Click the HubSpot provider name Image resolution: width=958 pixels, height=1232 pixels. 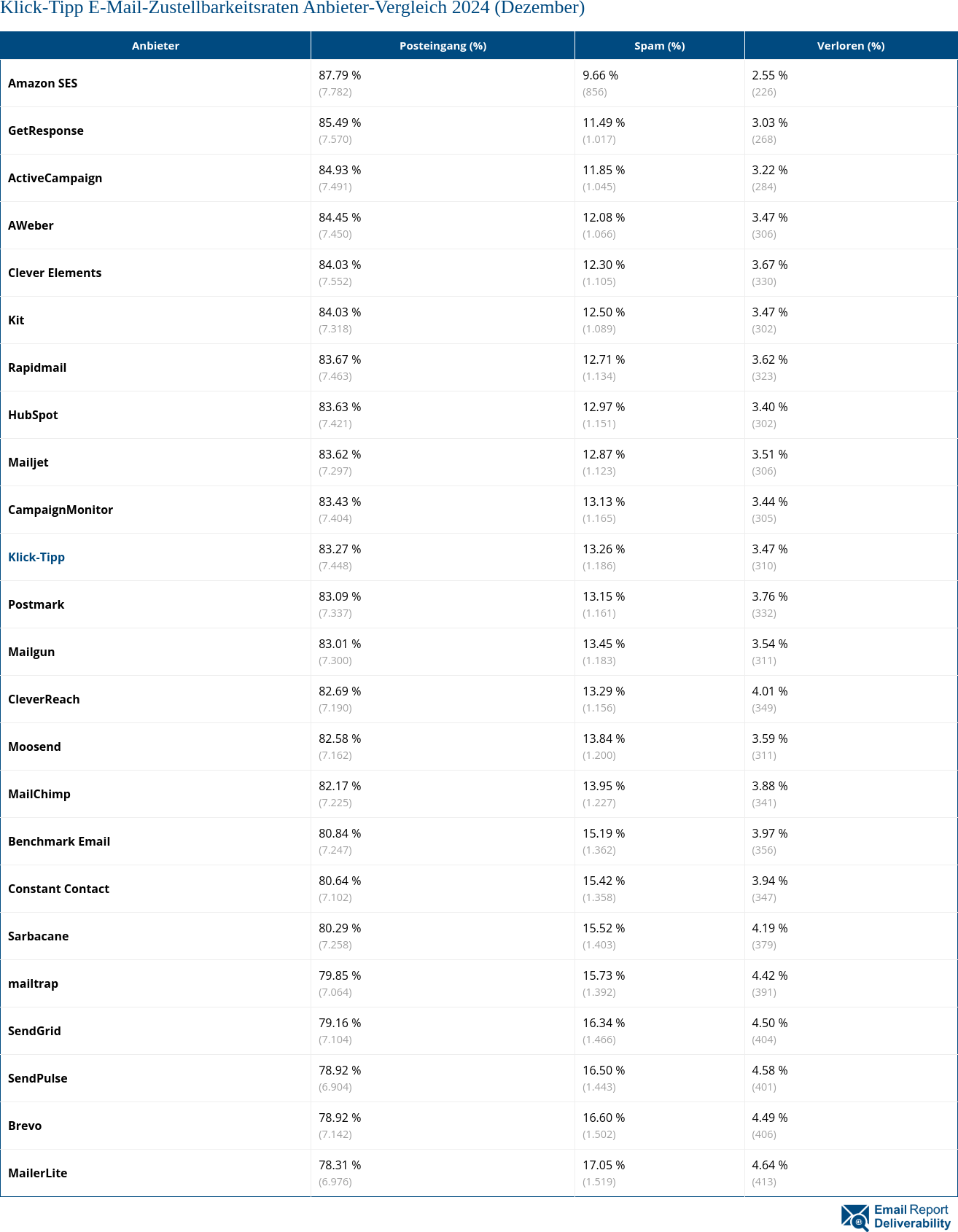(33, 415)
